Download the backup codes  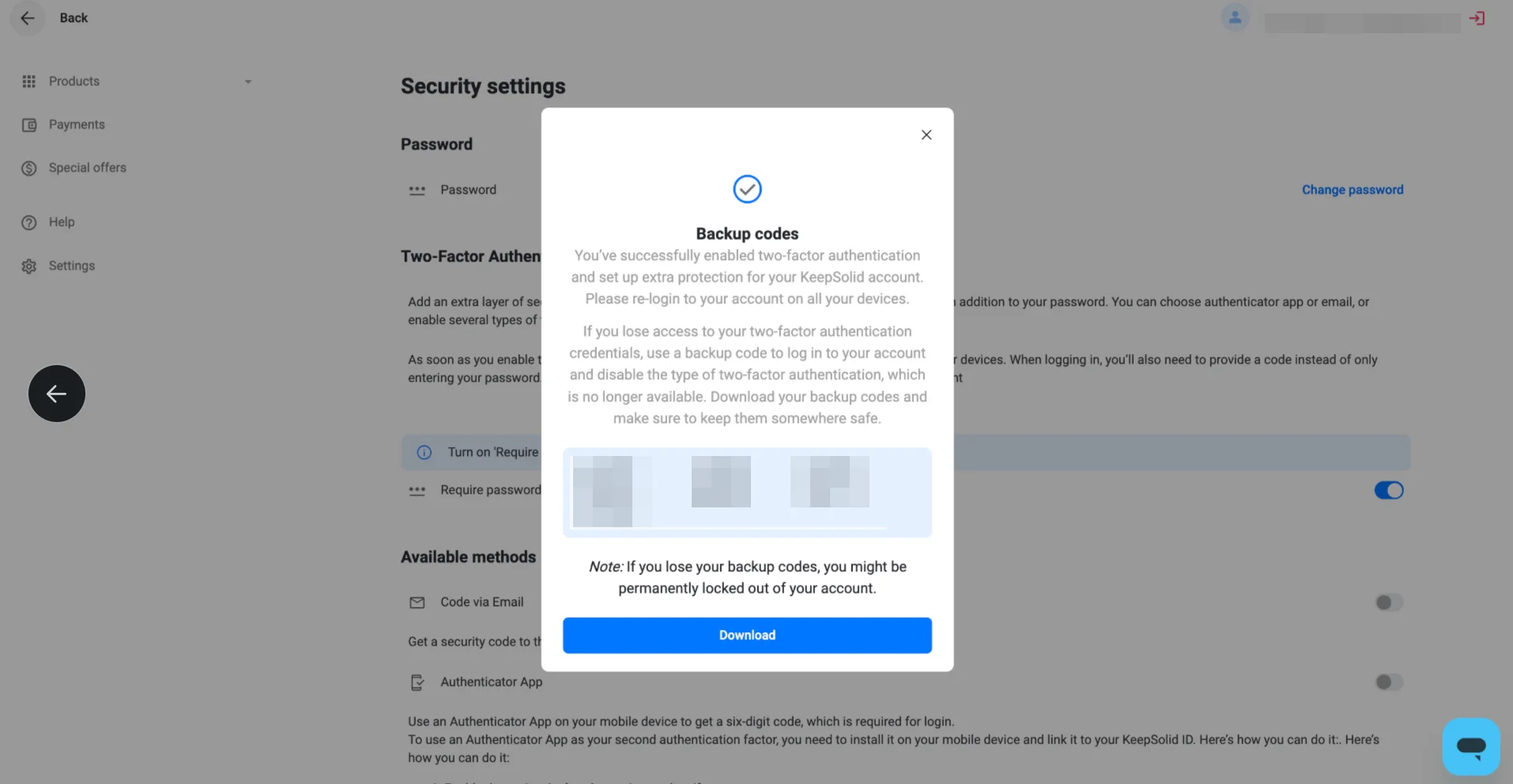(x=747, y=635)
